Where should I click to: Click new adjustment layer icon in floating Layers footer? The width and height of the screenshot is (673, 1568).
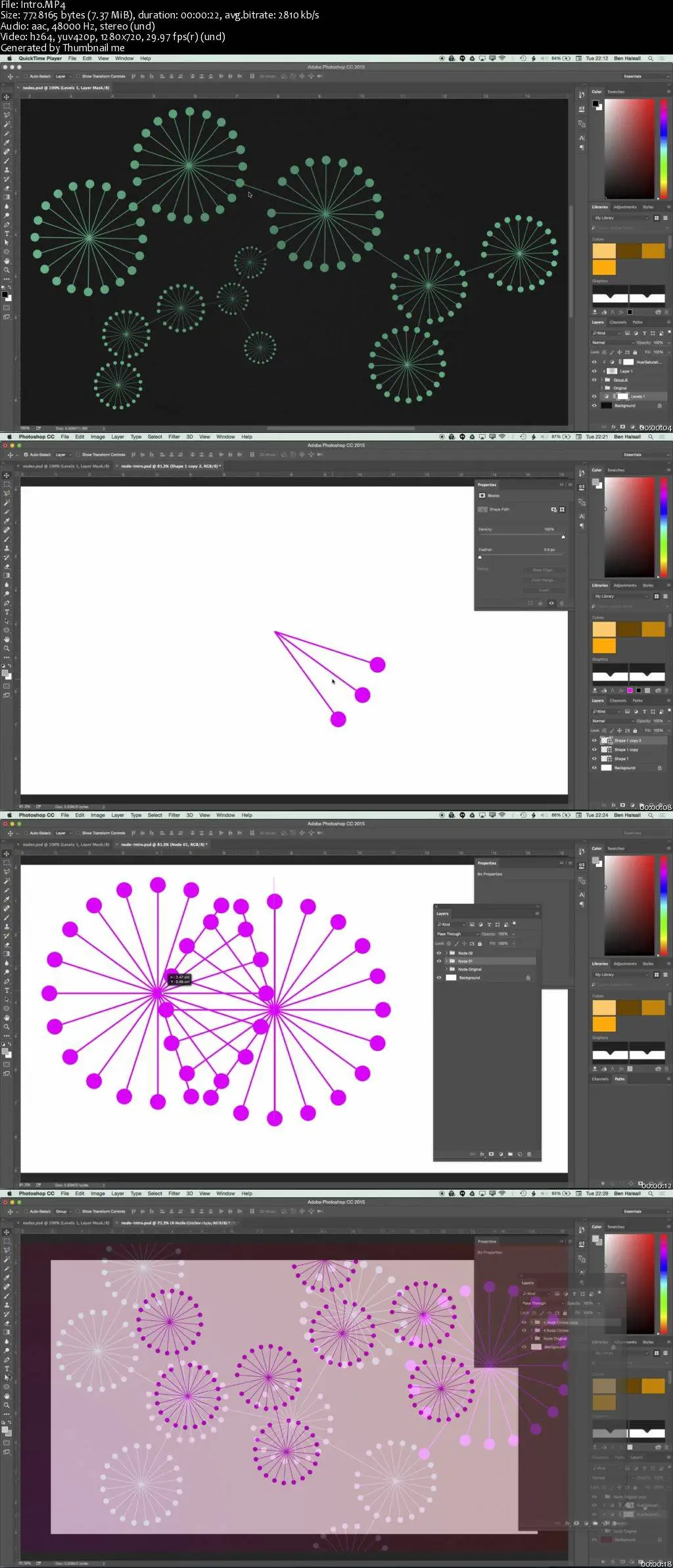501,1154
